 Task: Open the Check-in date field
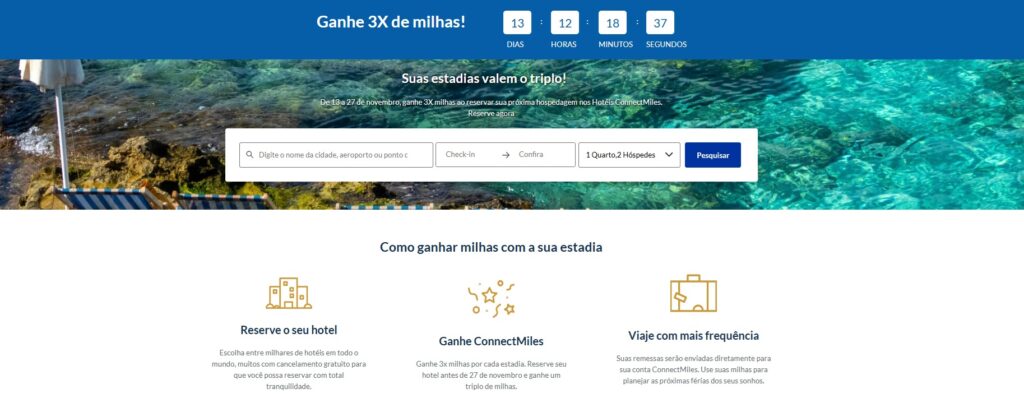[x=467, y=155]
